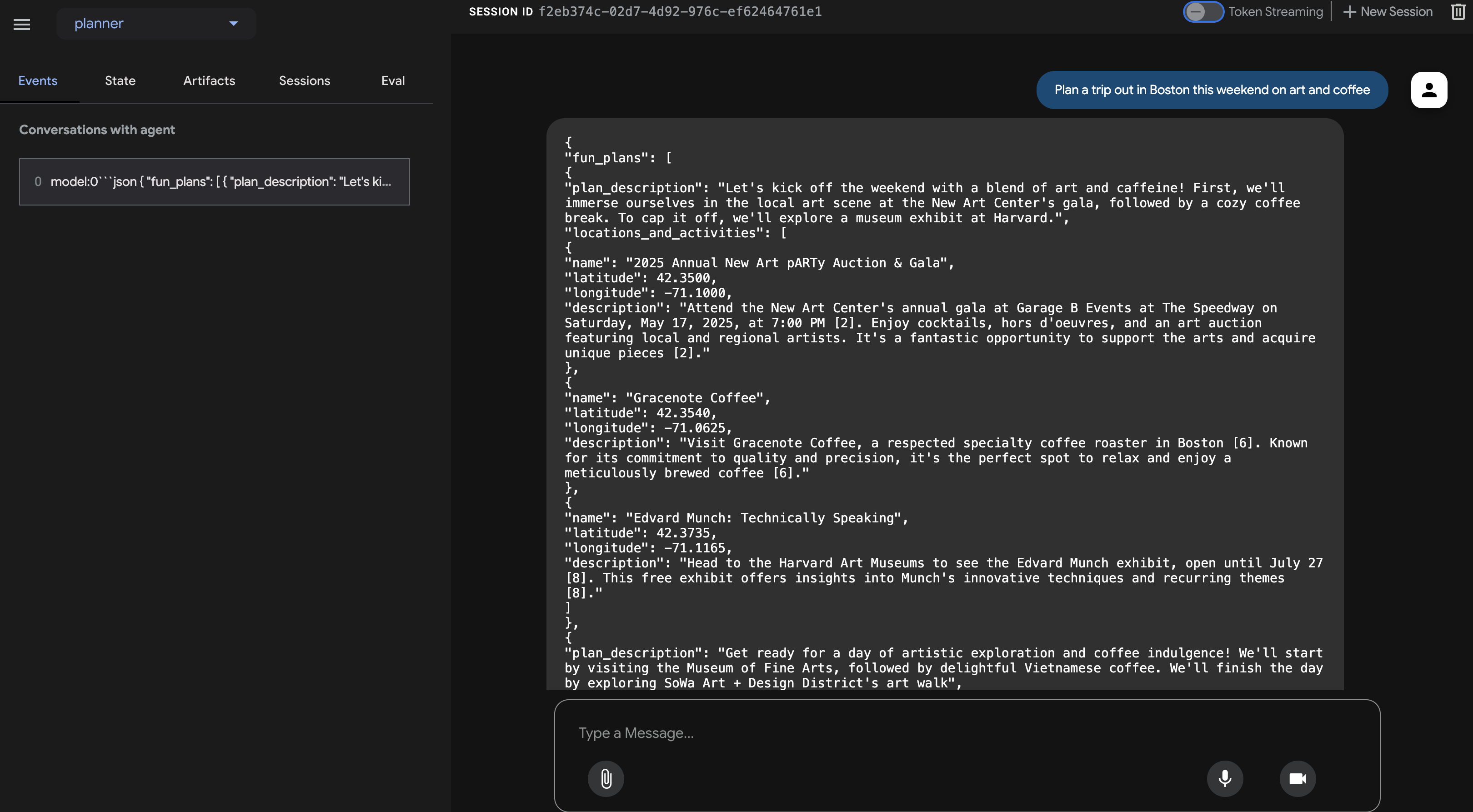View the Sessions tab
This screenshot has height=812, width=1473.
point(304,80)
